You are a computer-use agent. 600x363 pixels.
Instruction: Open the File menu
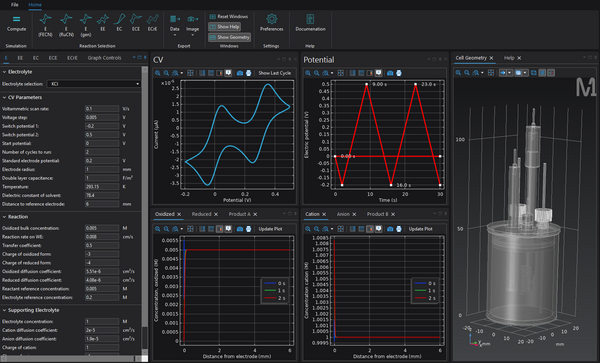[x=15, y=5]
